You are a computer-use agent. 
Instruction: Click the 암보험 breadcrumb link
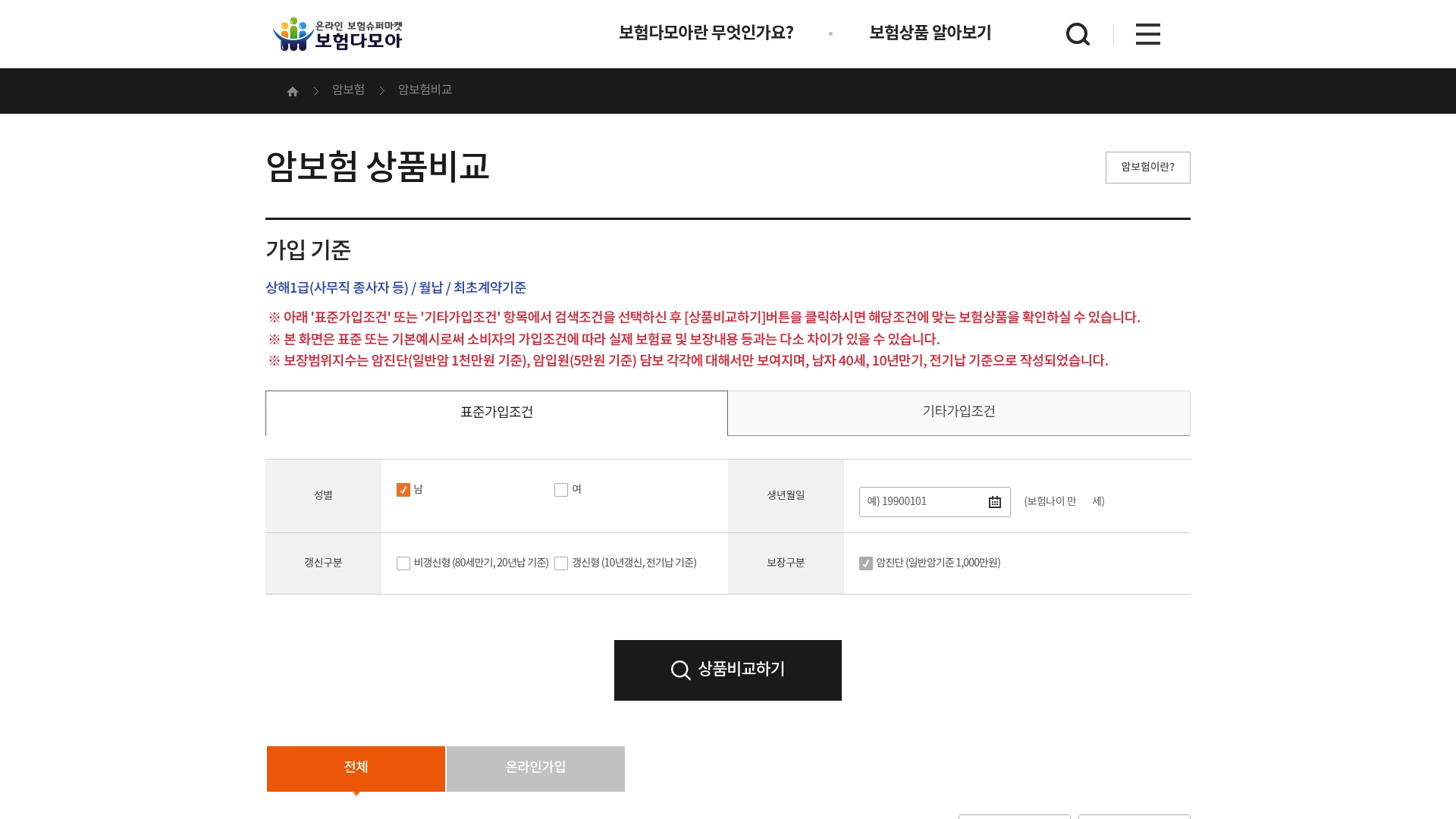point(348,90)
